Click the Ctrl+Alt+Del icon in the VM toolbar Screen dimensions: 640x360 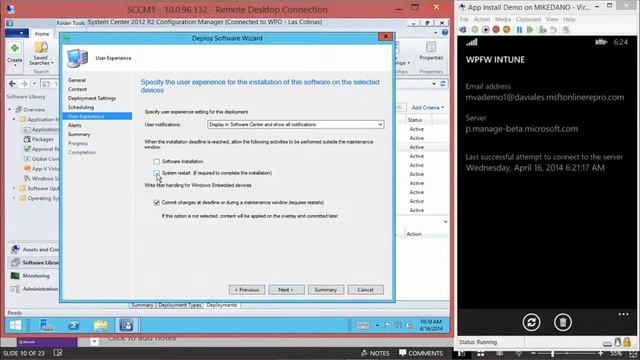[462, 30]
